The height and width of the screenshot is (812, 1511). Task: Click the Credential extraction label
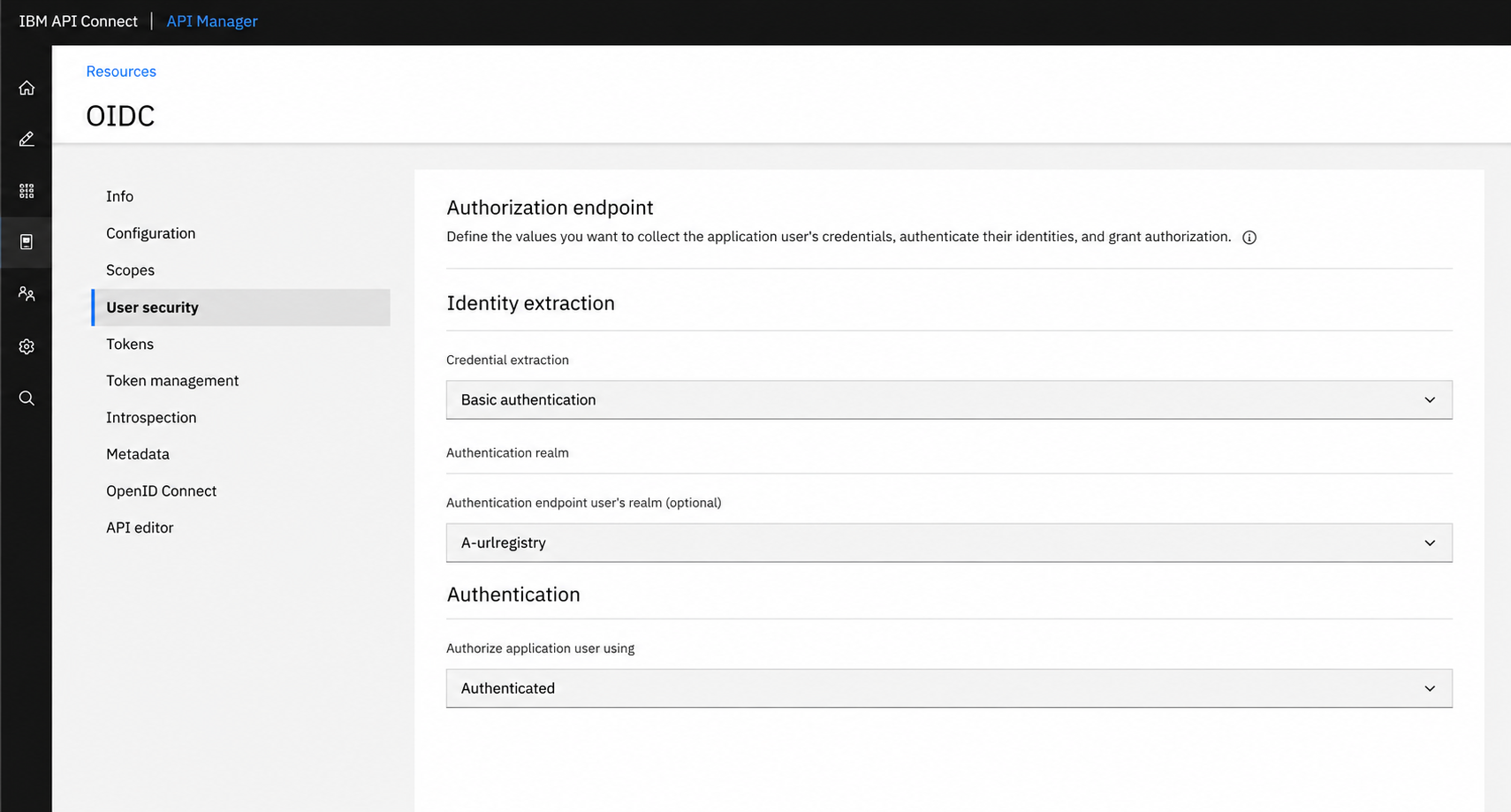[507, 360]
